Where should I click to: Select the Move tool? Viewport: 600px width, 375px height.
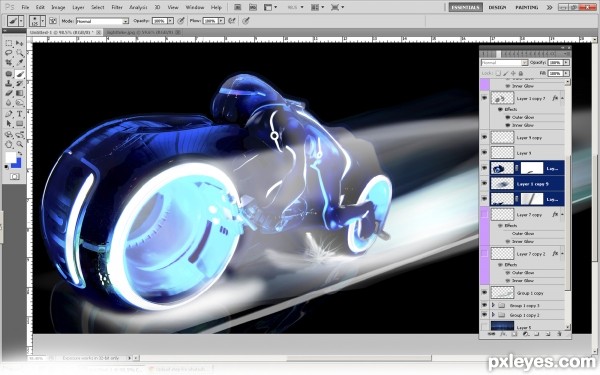20,43
